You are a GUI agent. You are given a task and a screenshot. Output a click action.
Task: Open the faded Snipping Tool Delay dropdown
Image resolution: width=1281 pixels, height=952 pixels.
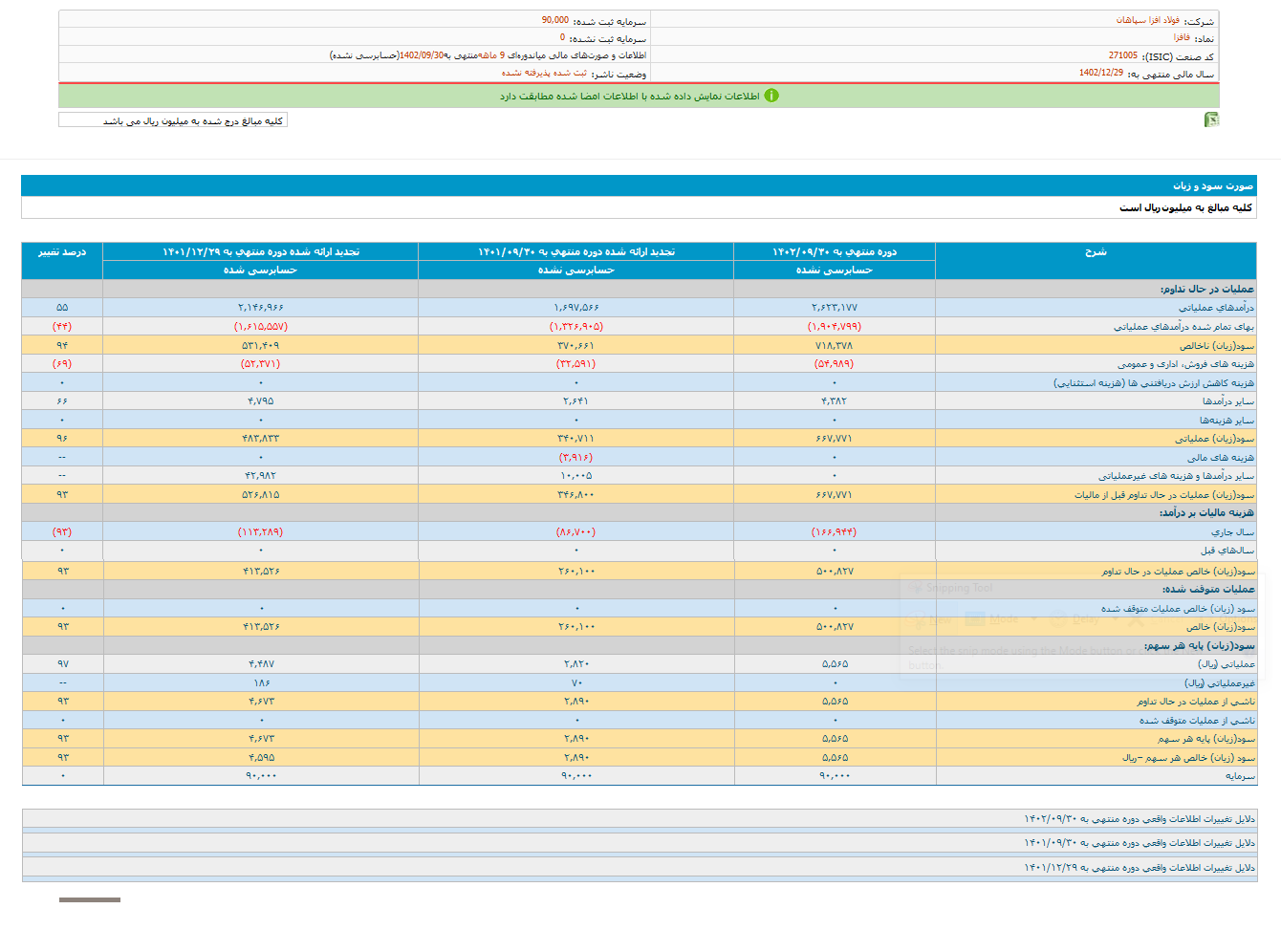1085,620
